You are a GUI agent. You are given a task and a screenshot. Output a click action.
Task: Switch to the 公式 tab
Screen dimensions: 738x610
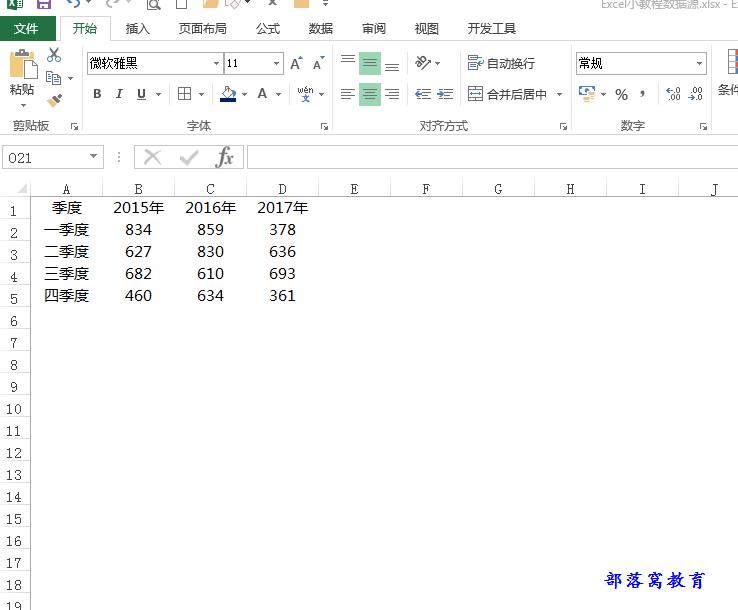pyautogui.click(x=268, y=29)
